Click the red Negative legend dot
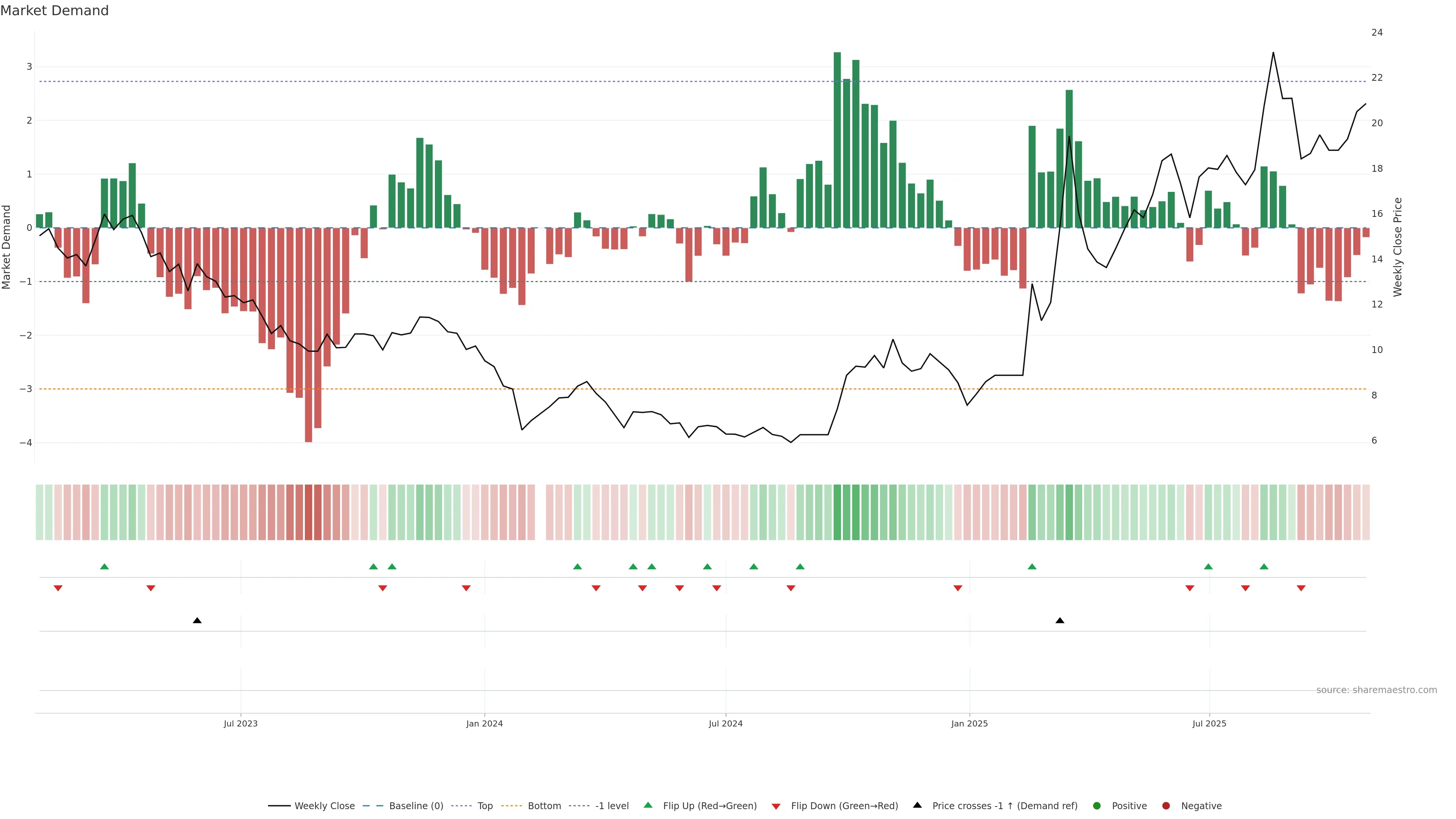This screenshot has height=819, width=1456. 1166,805
